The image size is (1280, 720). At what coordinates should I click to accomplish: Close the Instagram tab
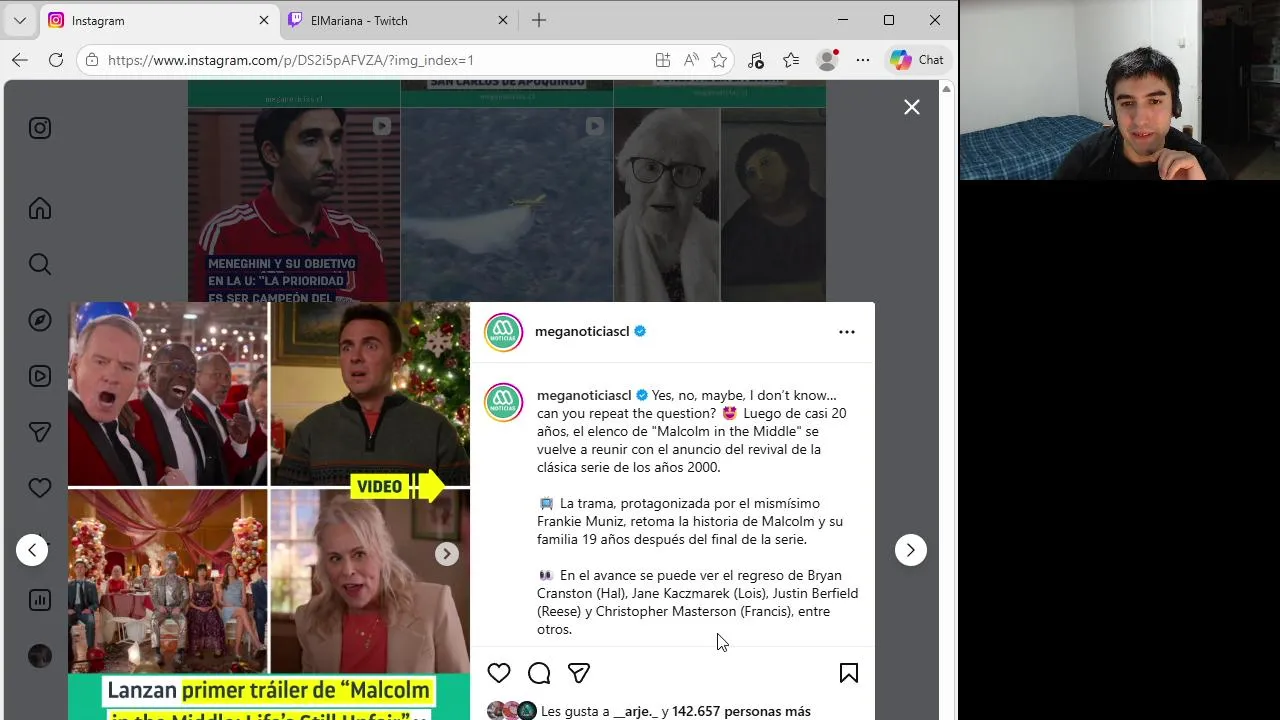tap(264, 20)
